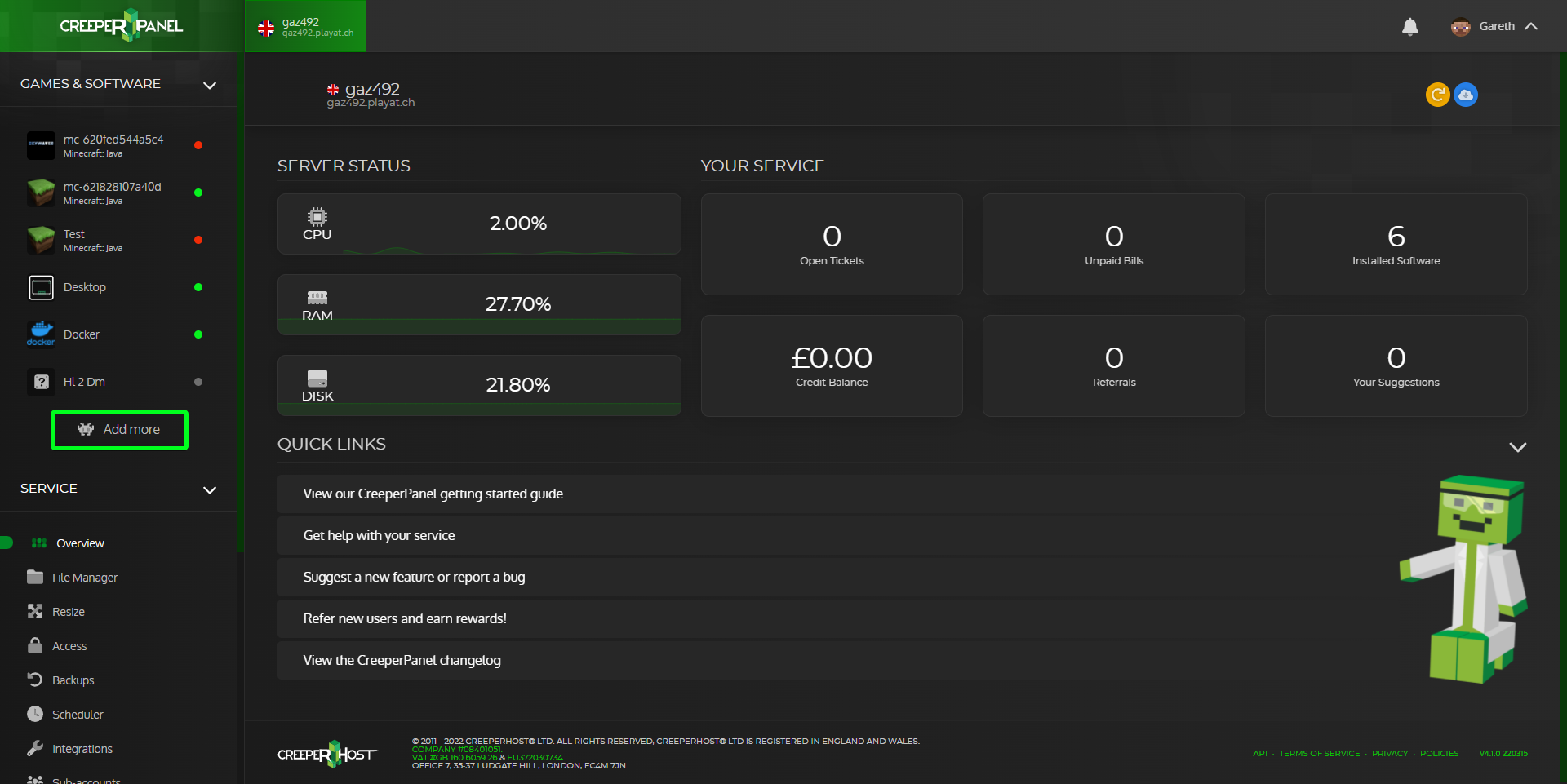Click the Access padlock icon
Viewport: 1567px width, 784px height.
pos(35,645)
